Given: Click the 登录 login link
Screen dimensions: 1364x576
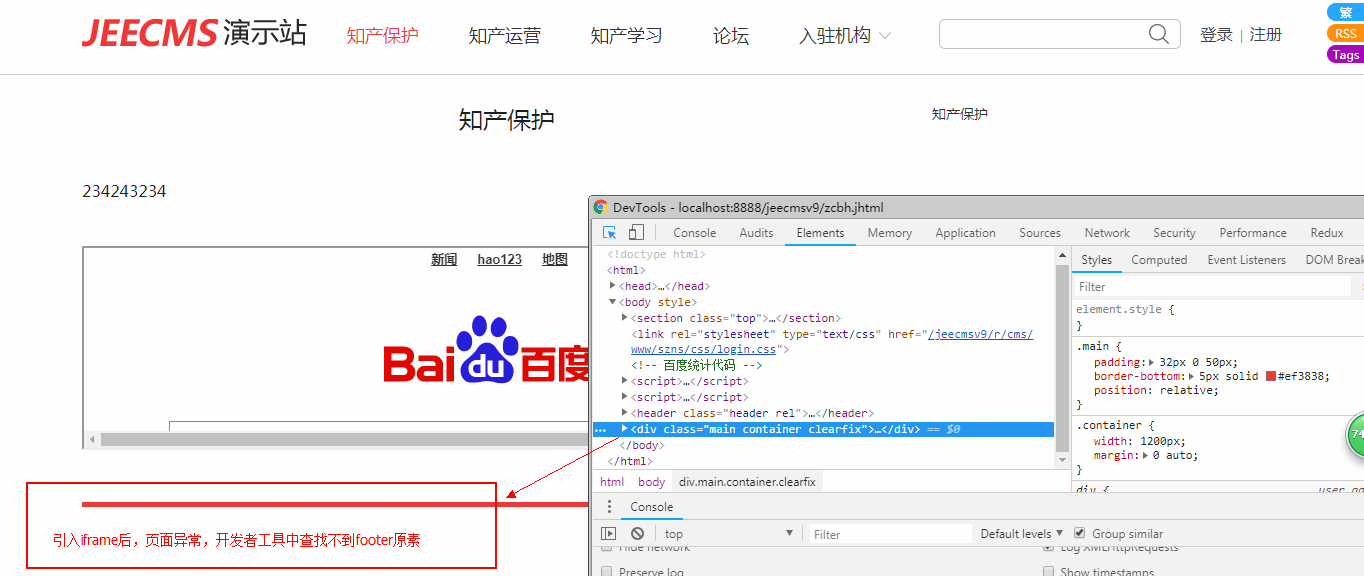Looking at the screenshot, I should point(1216,34).
